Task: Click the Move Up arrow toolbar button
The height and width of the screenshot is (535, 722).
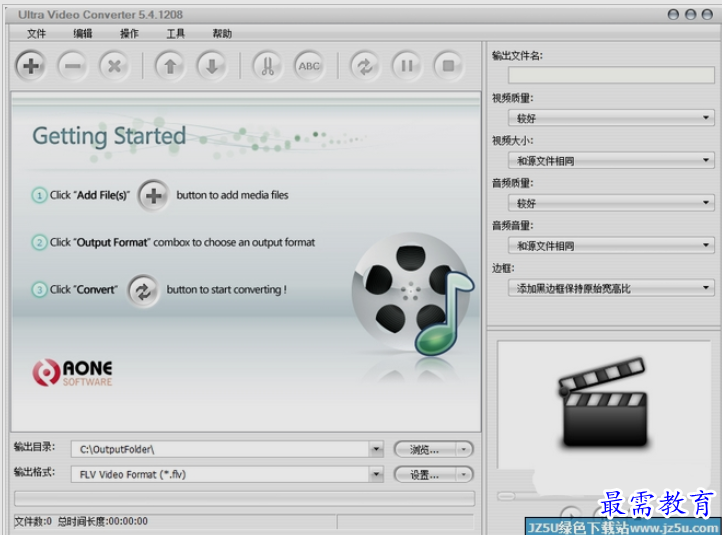Action: (170, 66)
